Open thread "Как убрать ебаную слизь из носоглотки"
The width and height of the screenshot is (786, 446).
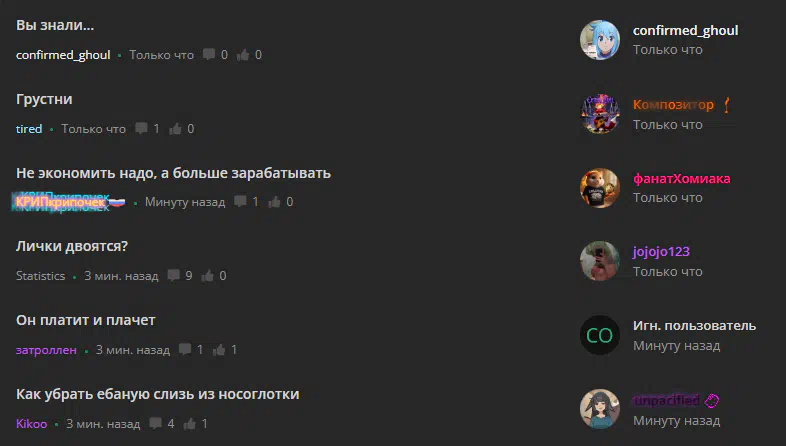pos(157,394)
